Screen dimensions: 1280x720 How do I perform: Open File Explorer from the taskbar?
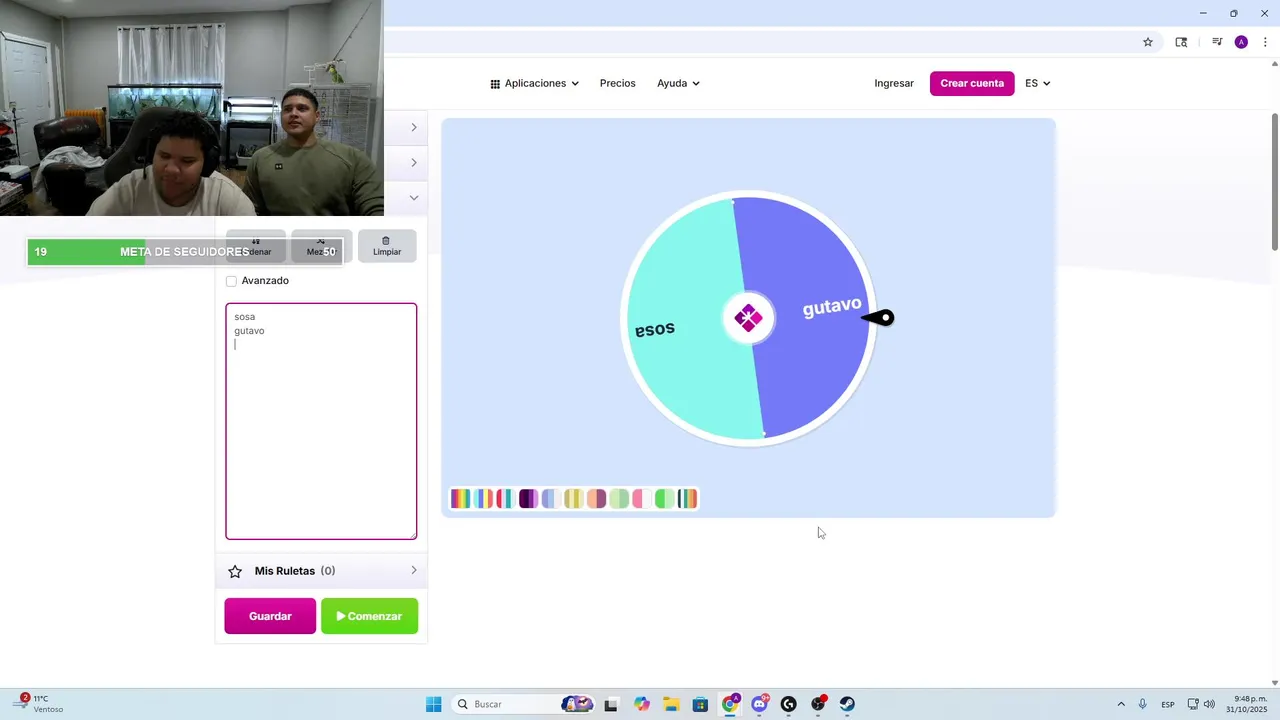click(x=671, y=704)
